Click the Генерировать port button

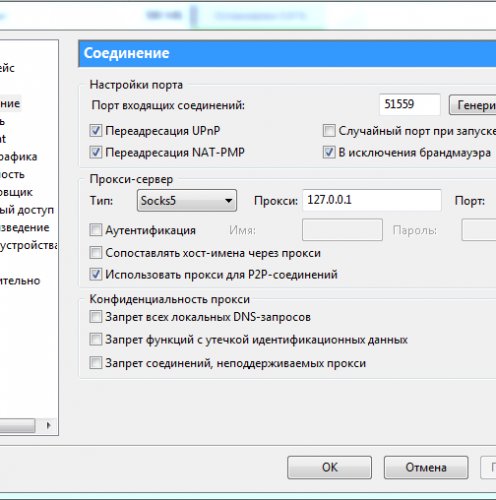click(473, 105)
